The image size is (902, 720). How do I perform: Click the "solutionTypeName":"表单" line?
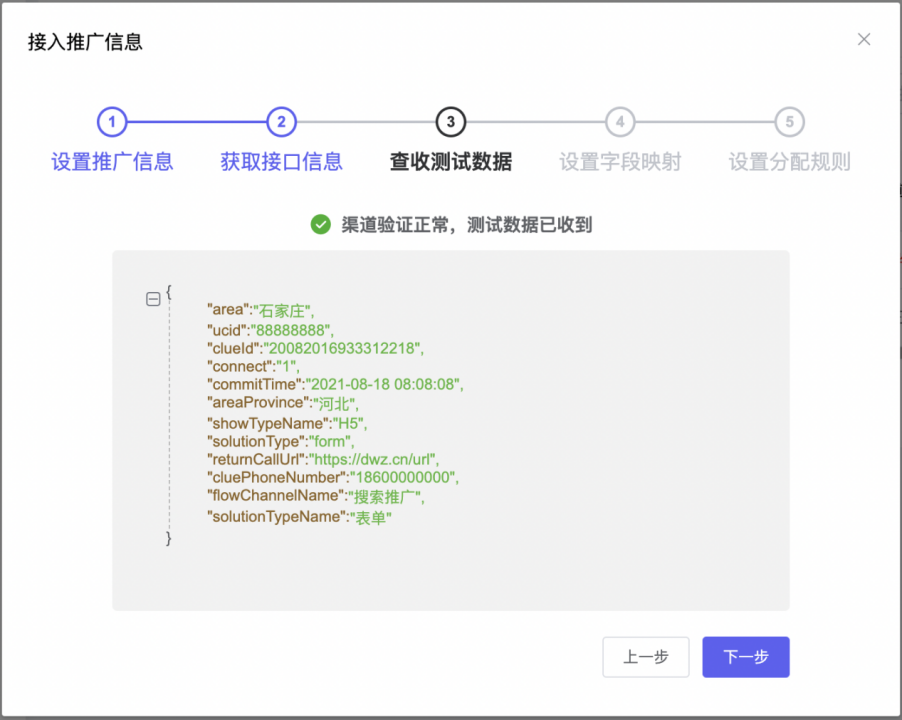coord(299,518)
